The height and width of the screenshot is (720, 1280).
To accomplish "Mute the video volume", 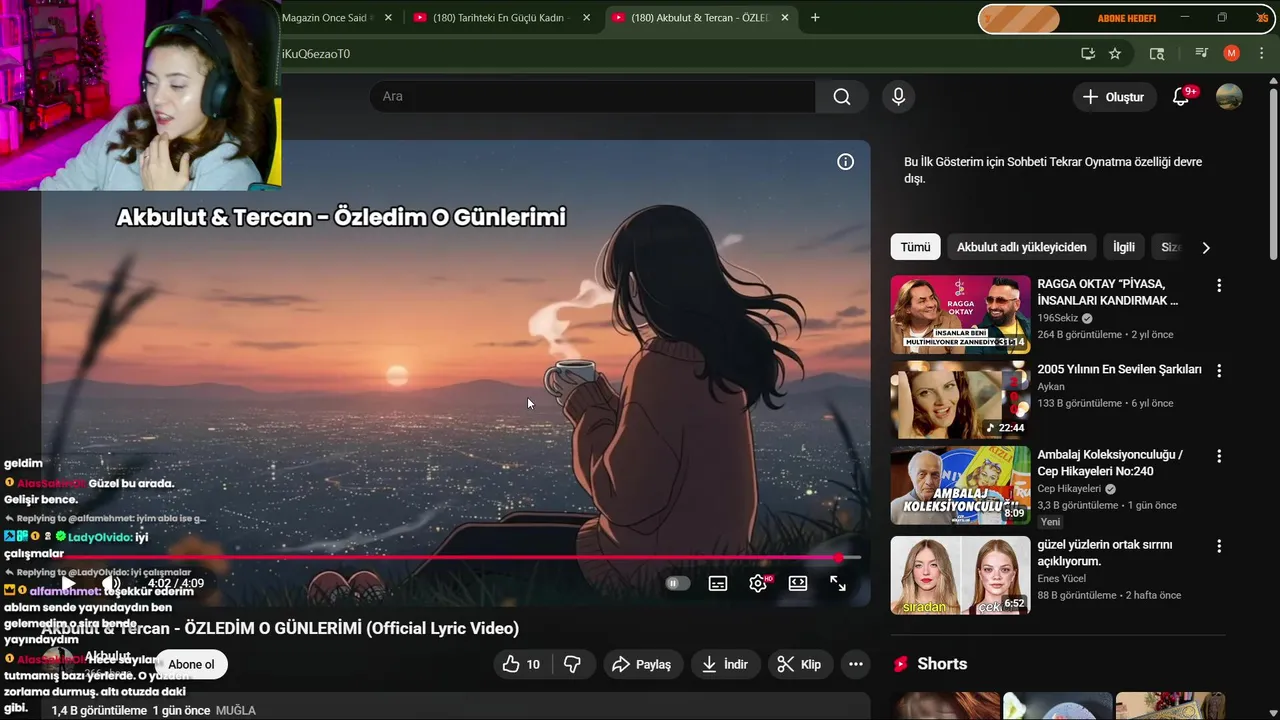I will [112, 583].
